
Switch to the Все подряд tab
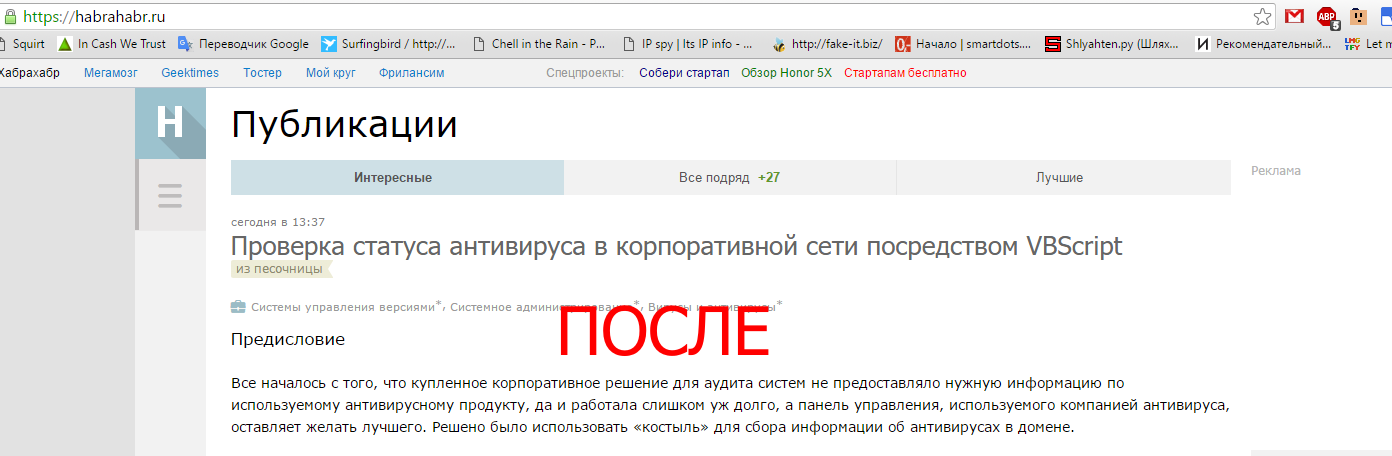click(x=729, y=178)
